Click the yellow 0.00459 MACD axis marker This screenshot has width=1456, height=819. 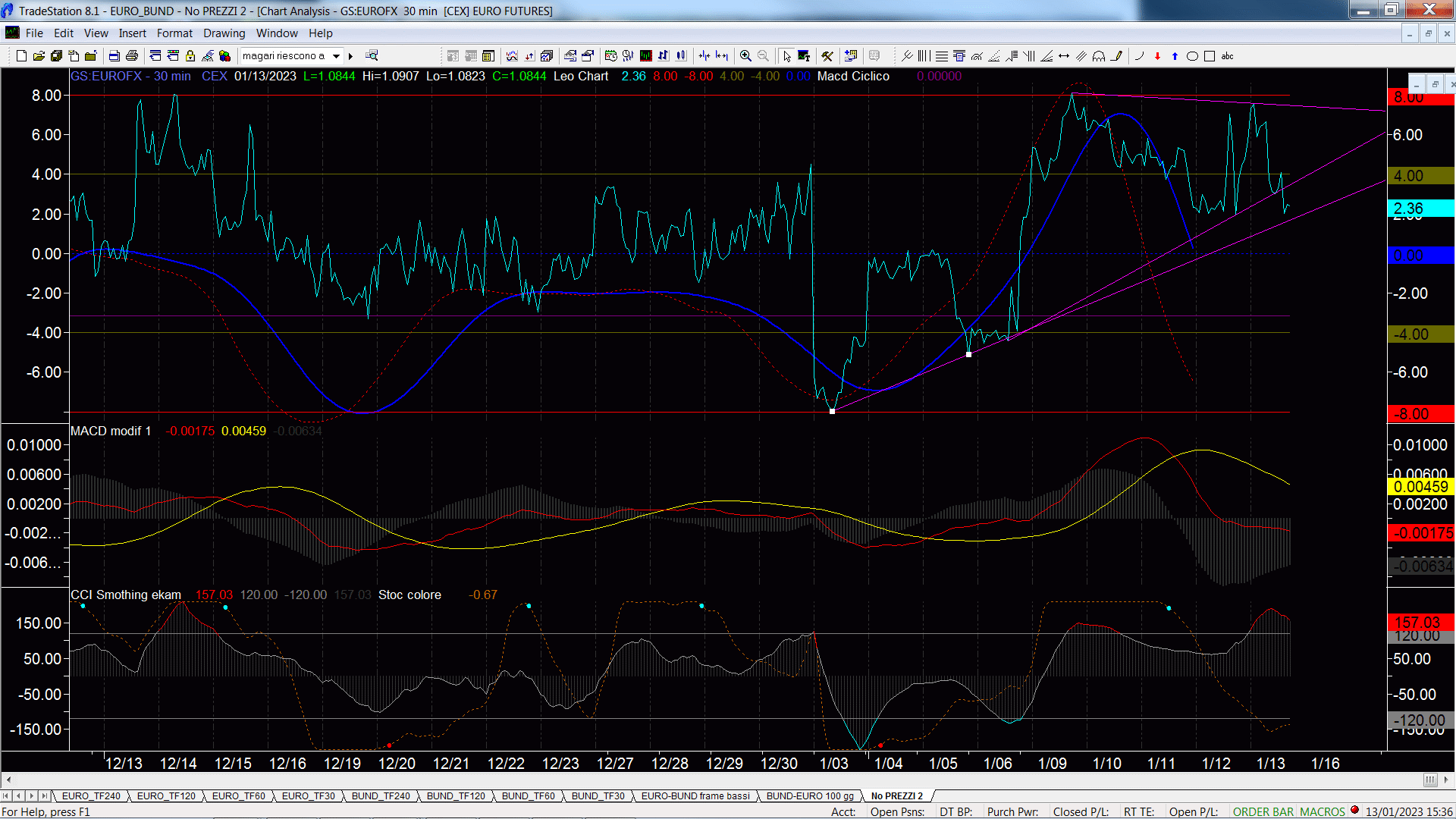1420,487
